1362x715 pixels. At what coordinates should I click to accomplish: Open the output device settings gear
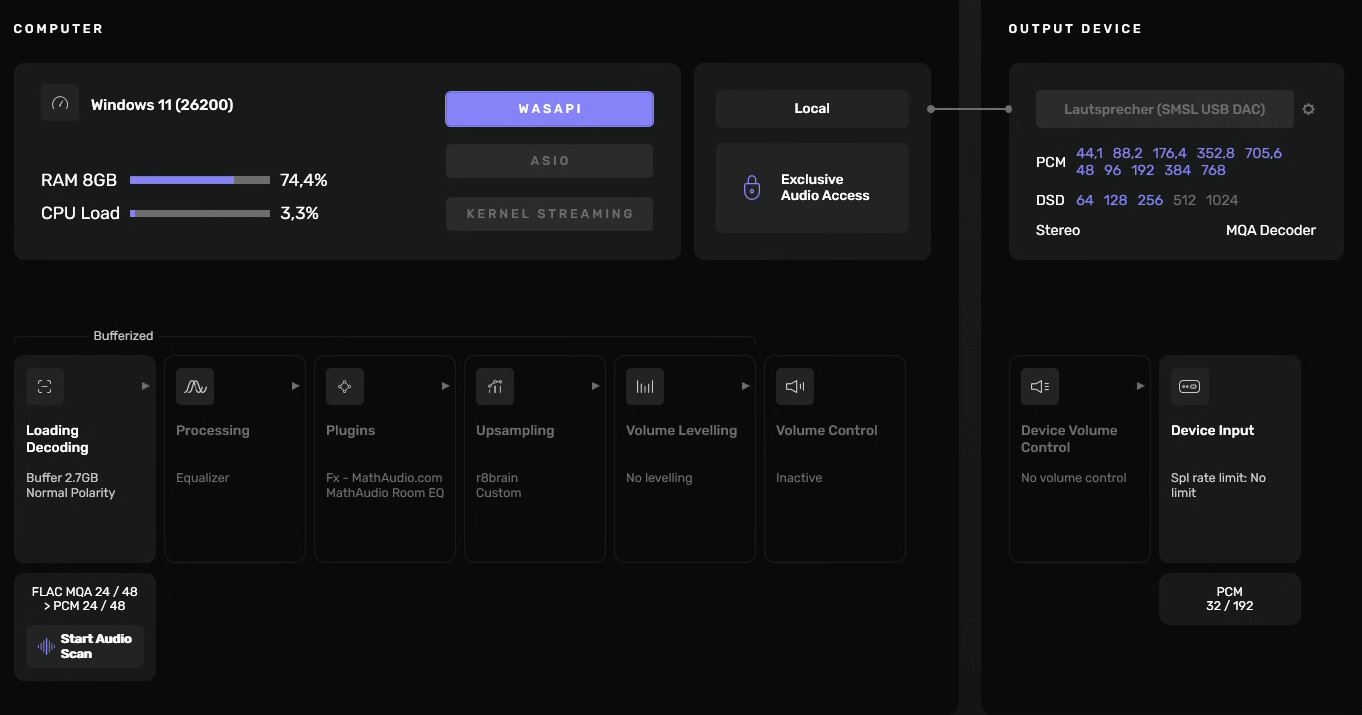coord(1308,109)
